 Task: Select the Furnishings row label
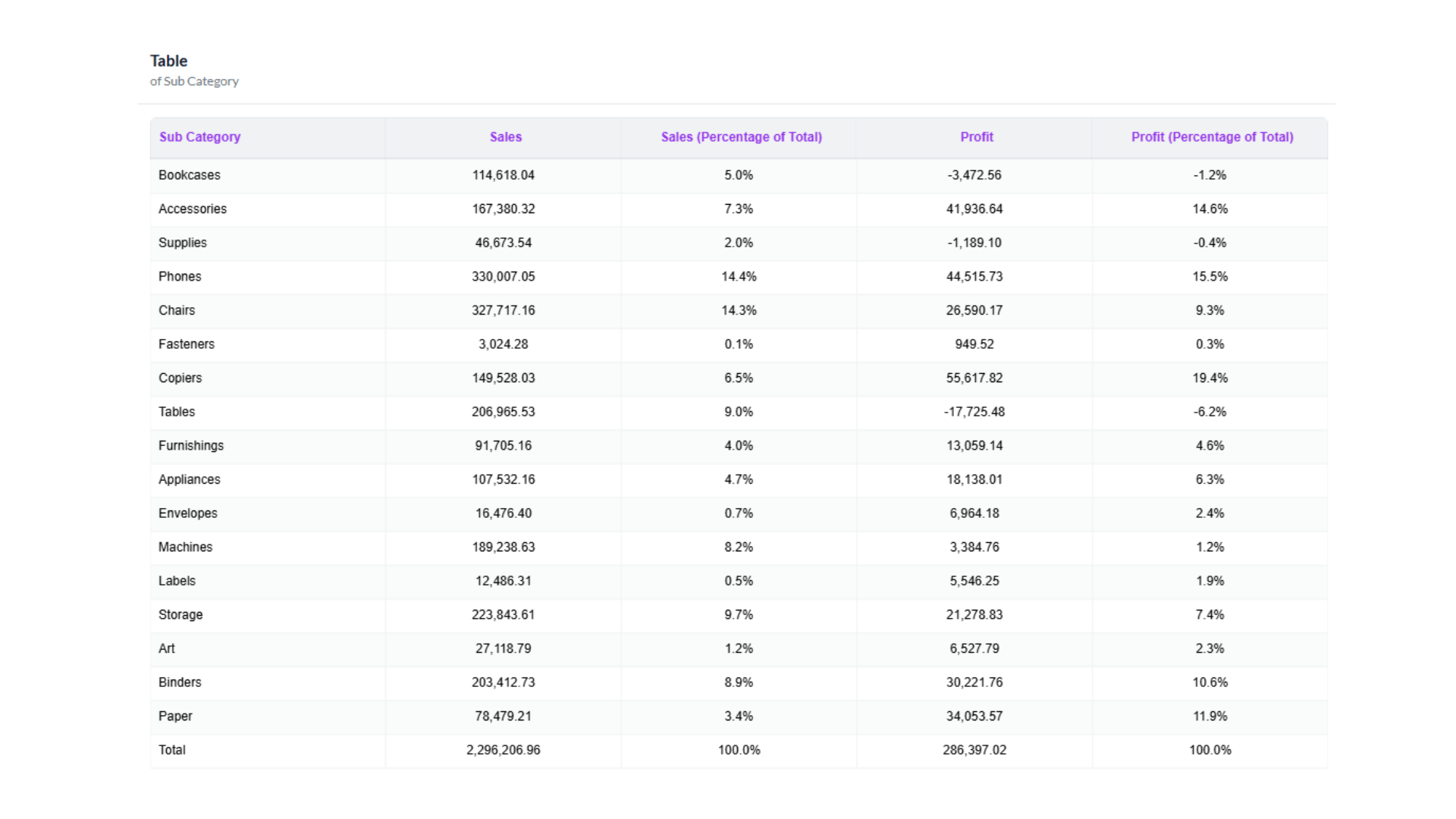tap(191, 446)
